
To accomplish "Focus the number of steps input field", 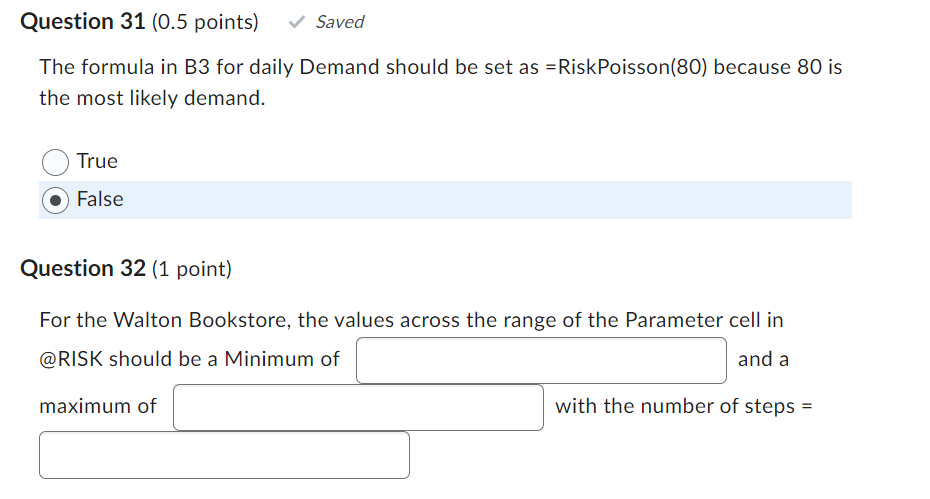I will (224, 455).
